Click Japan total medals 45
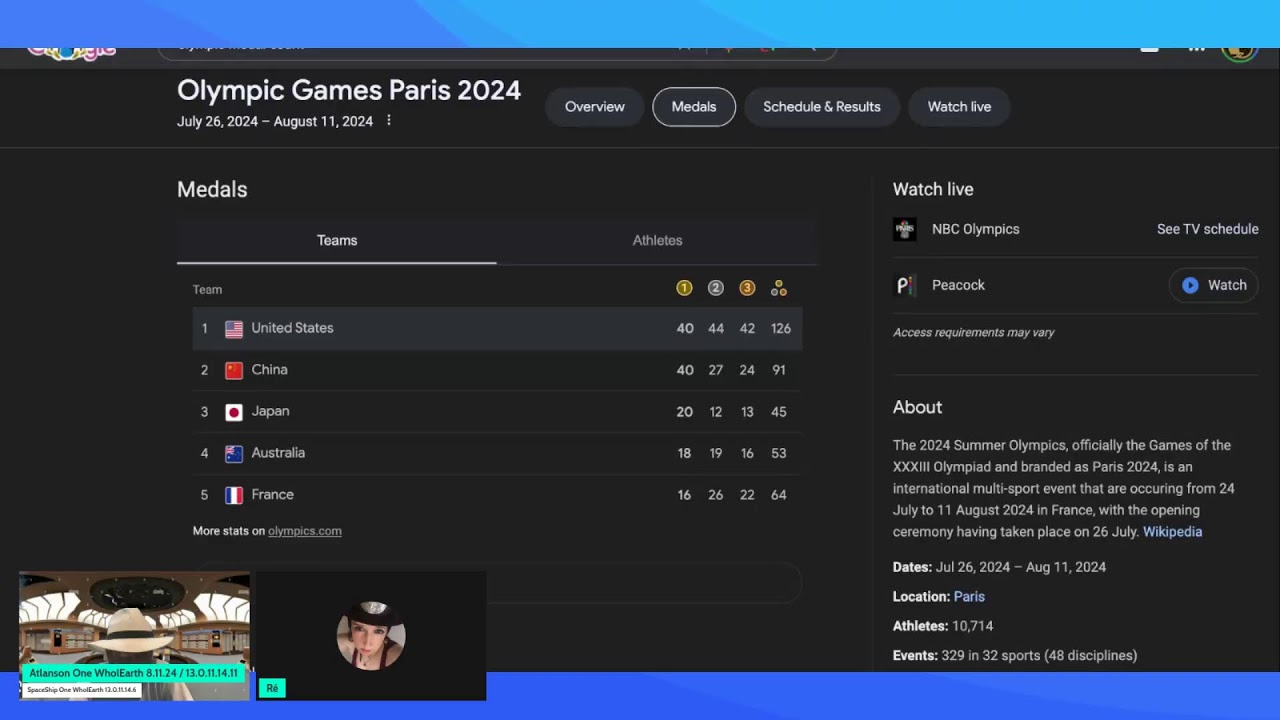 pos(779,411)
